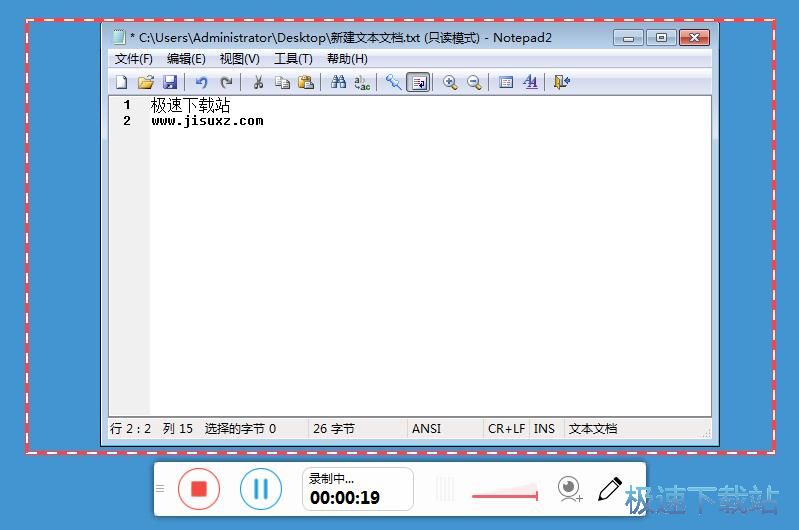Open Find with the binoculars icon
Screen dimensions: 799x530
click(338, 82)
